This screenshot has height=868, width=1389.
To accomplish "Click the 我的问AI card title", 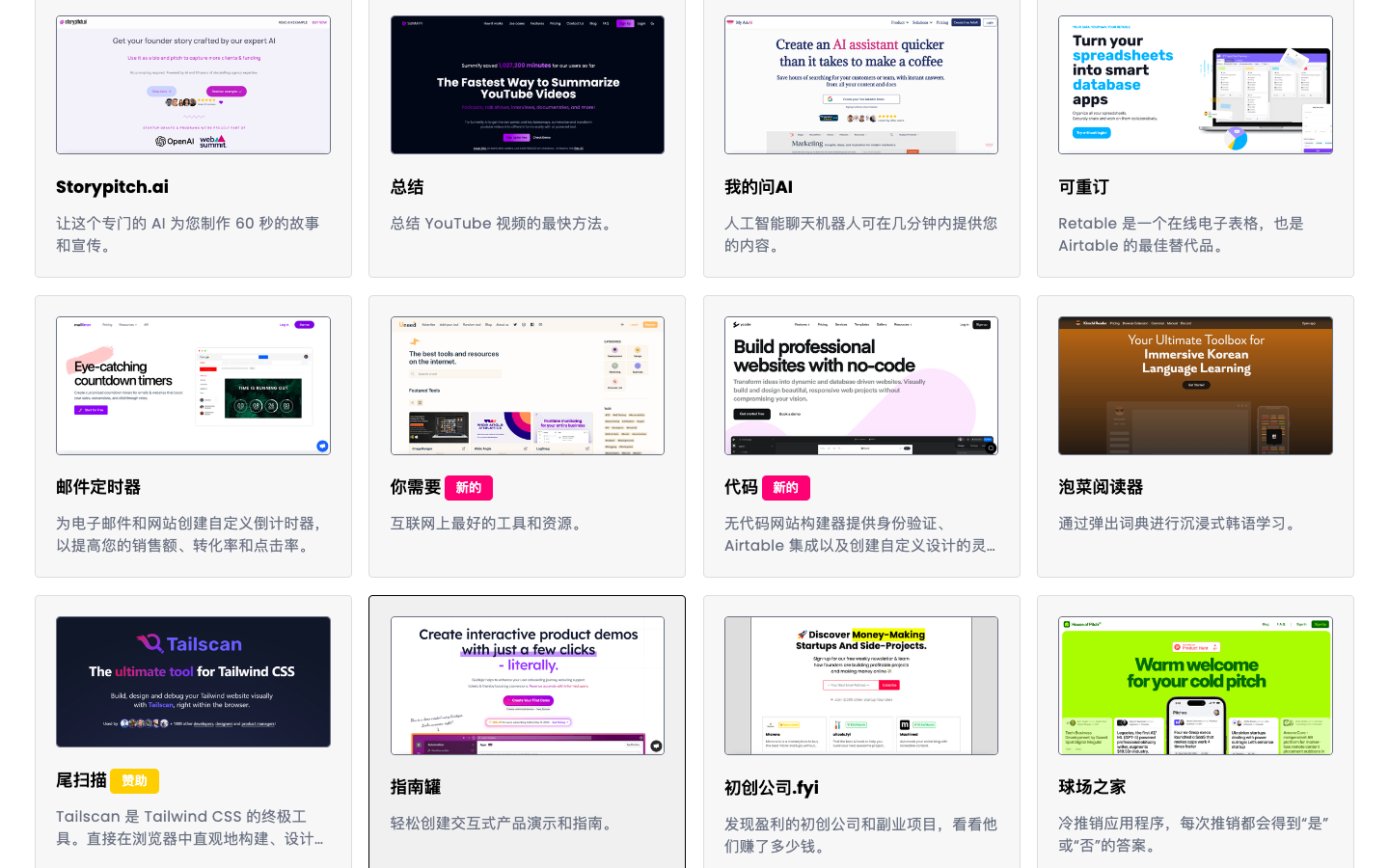I will pyautogui.click(x=758, y=187).
